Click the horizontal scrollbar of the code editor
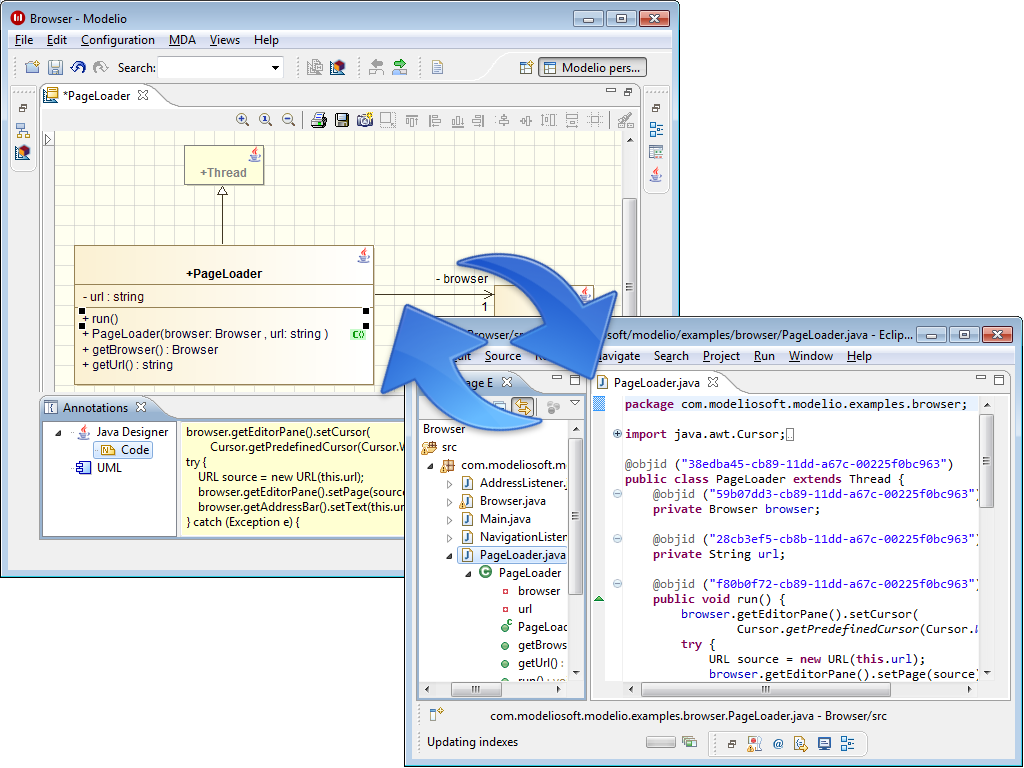1024x768 pixels. (765, 689)
